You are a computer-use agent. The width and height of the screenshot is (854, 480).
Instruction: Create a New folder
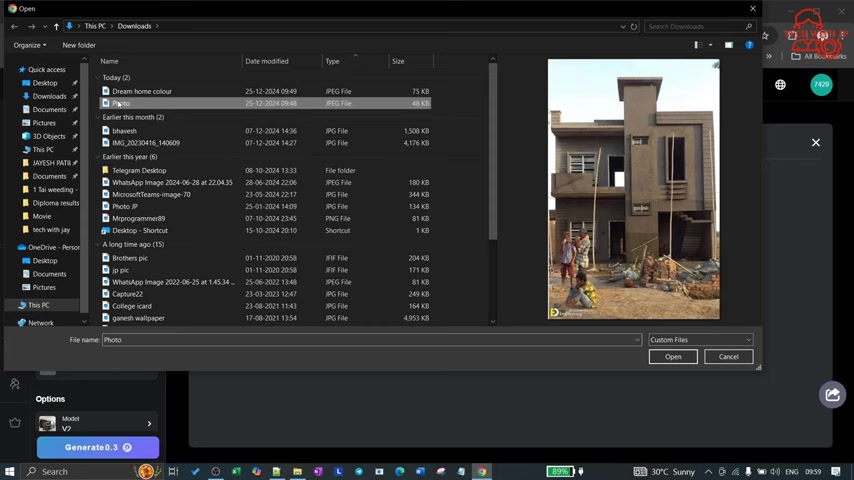pos(79,45)
